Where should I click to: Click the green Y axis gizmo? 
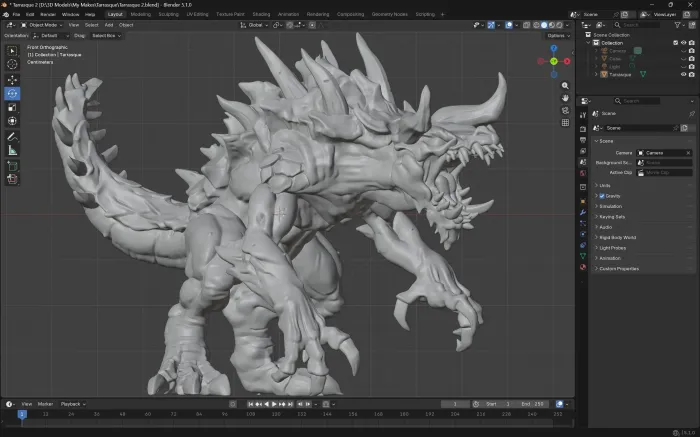tap(554, 61)
